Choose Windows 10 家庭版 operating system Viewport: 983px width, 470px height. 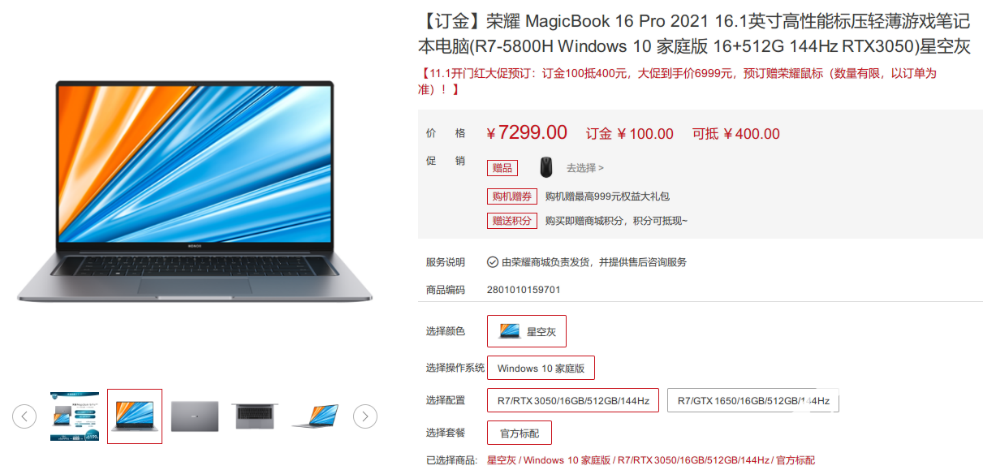tap(540, 368)
